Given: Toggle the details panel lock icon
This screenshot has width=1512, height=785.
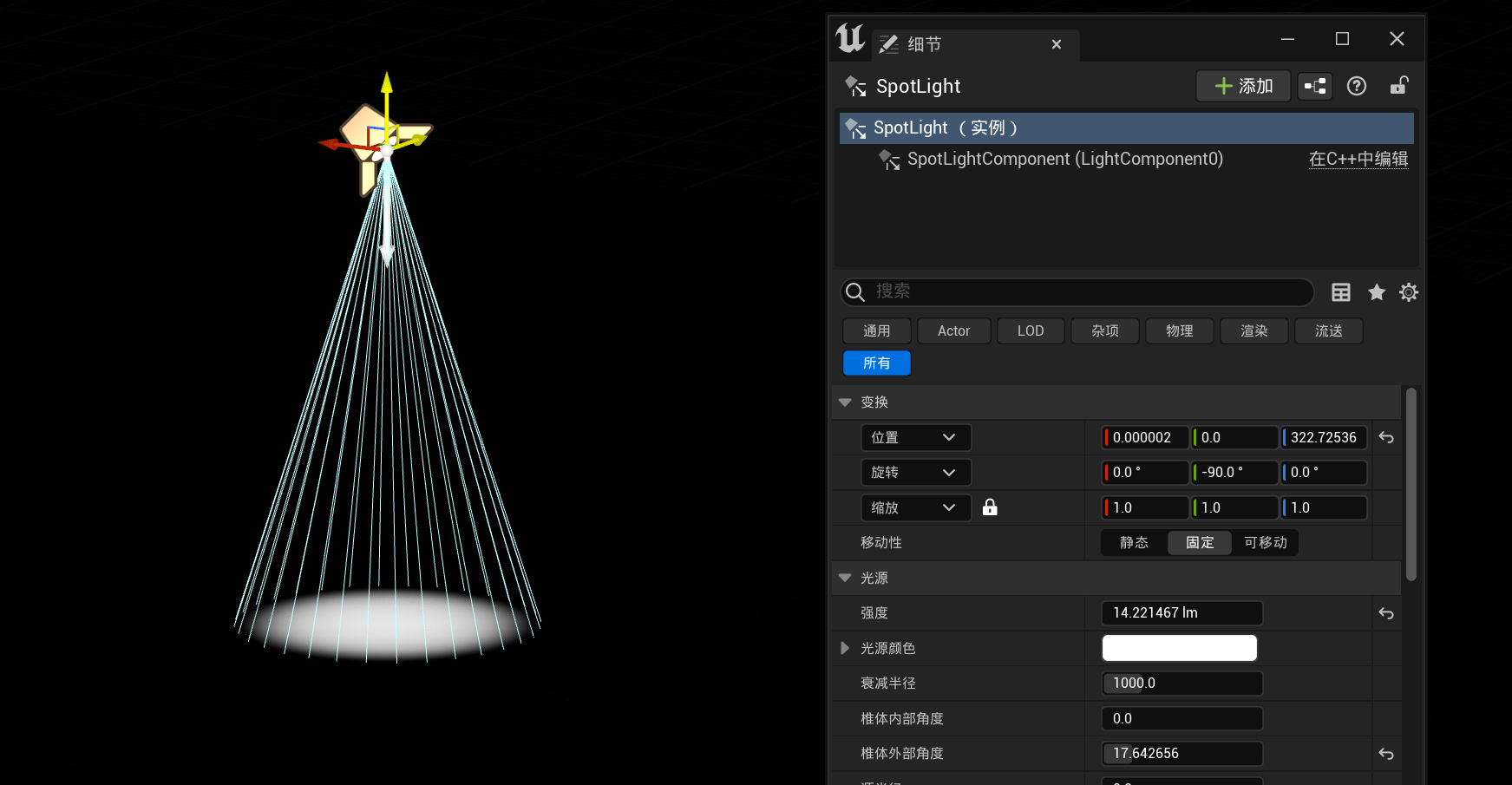Looking at the screenshot, I should click(x=1398, y=86).
